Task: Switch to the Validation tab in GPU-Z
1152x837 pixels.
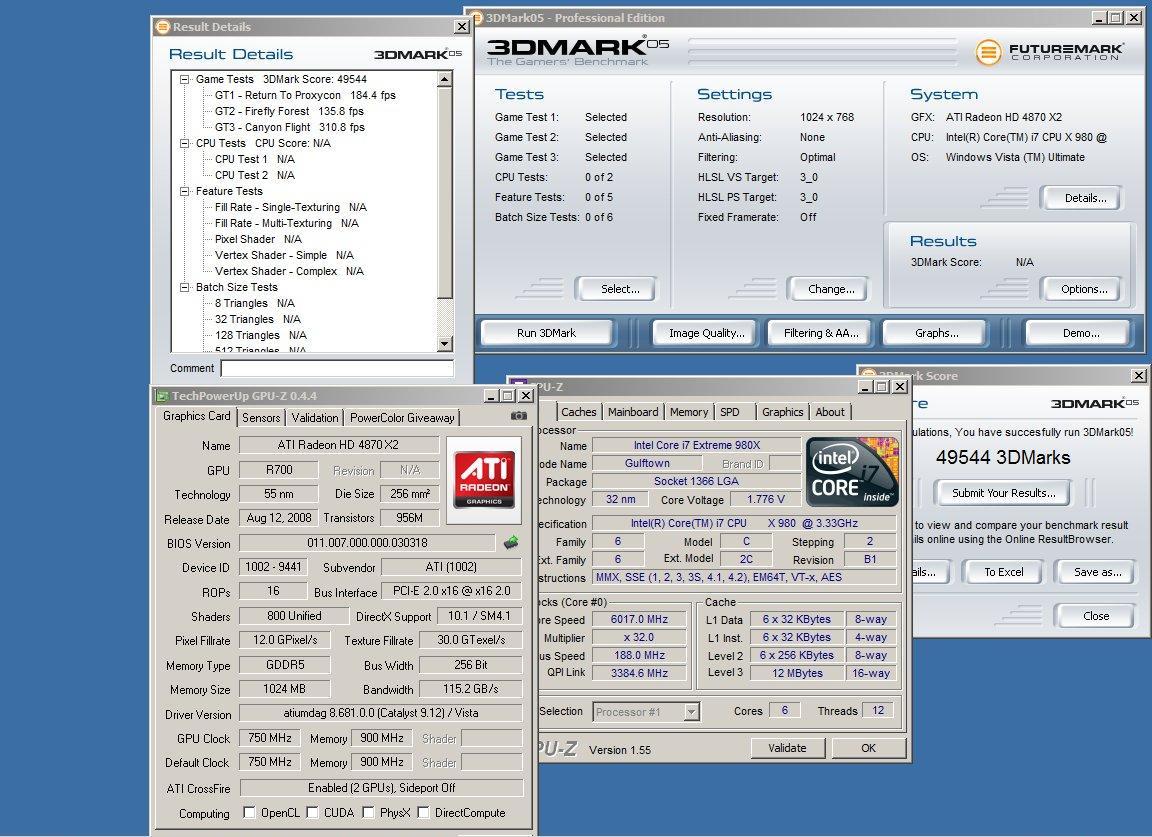Action: pos(314,417)
